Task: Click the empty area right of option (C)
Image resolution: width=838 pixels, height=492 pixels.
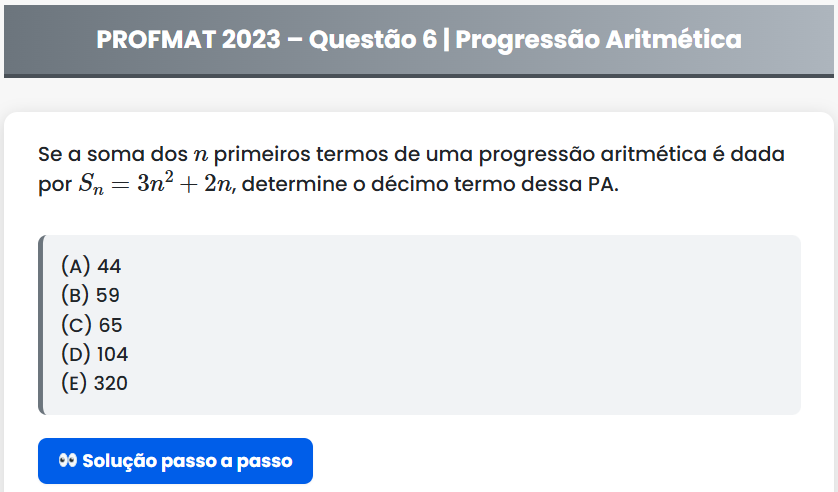Action: [x=450, y=324]
